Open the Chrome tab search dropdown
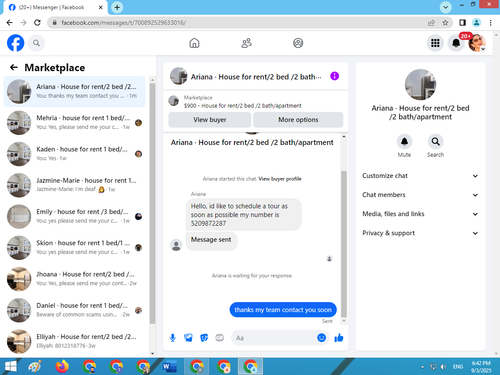 coord(445,7)
